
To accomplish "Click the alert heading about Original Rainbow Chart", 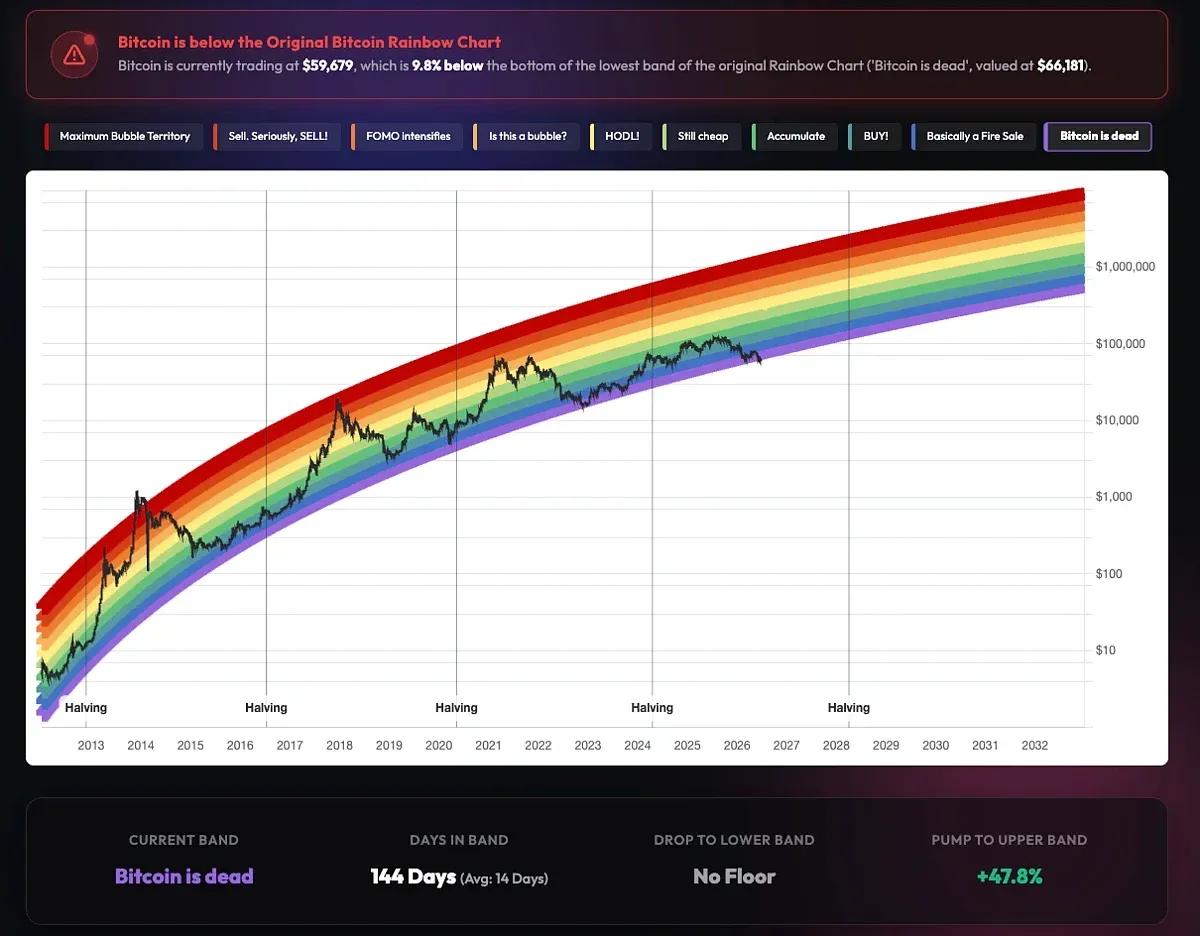I will pos(309,42).
